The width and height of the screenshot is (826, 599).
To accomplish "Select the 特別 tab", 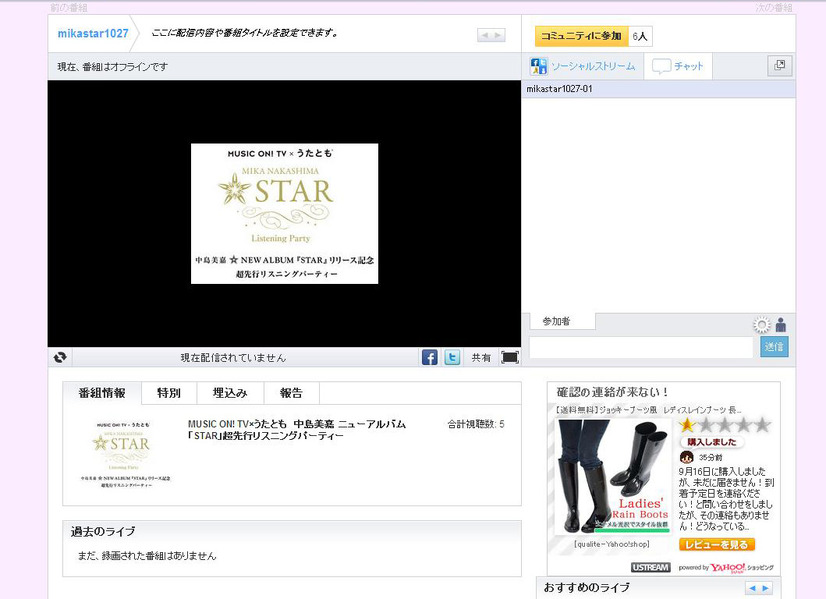I will 169,393.
